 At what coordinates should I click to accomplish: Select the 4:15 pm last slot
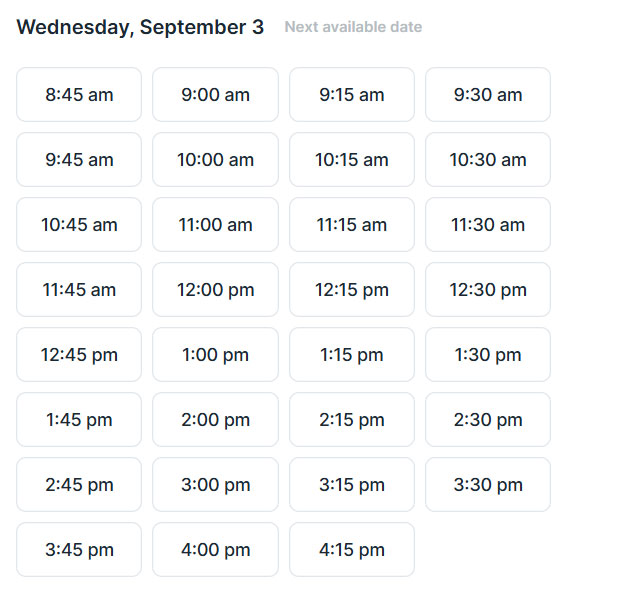click(352, 550)
